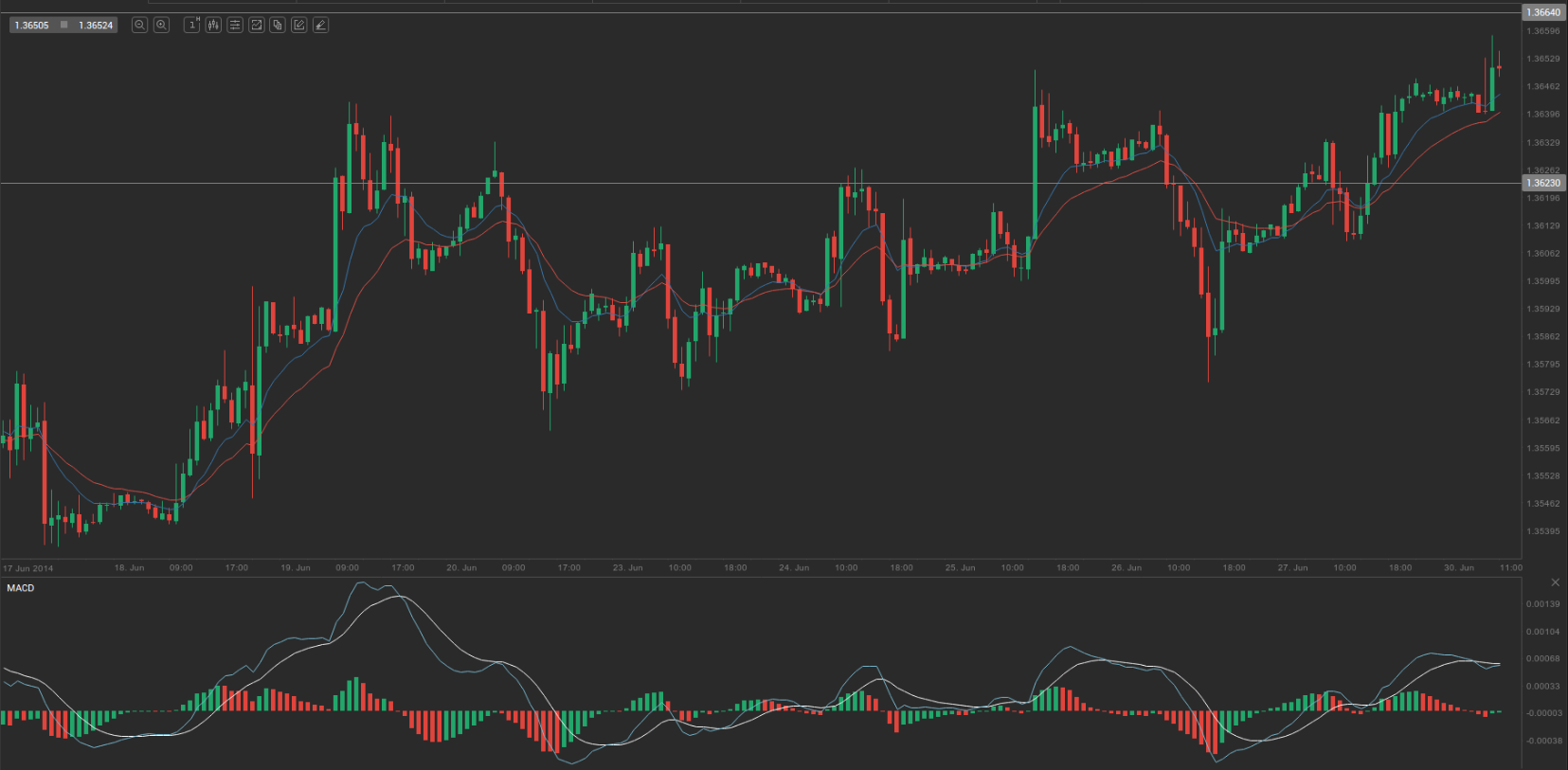This screenshot has width=1568, height=770.
Task: Select the MACD panel label
Action: (x=21, y=588)
